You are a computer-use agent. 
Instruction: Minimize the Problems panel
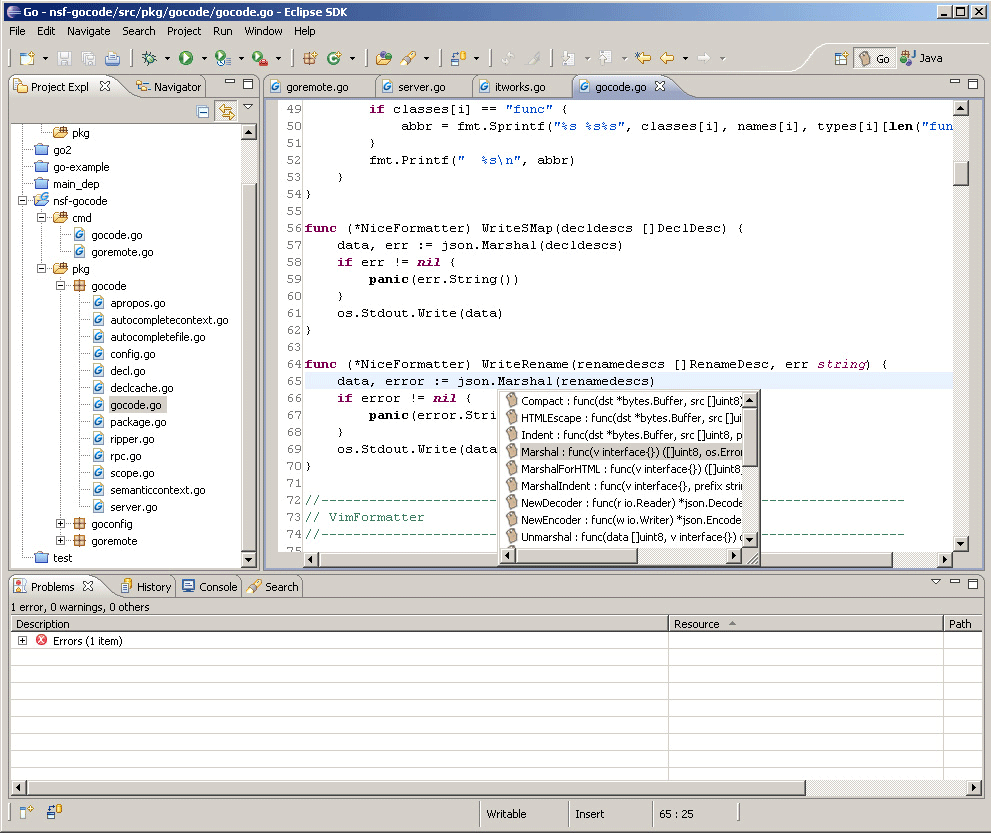pos(954,581)
